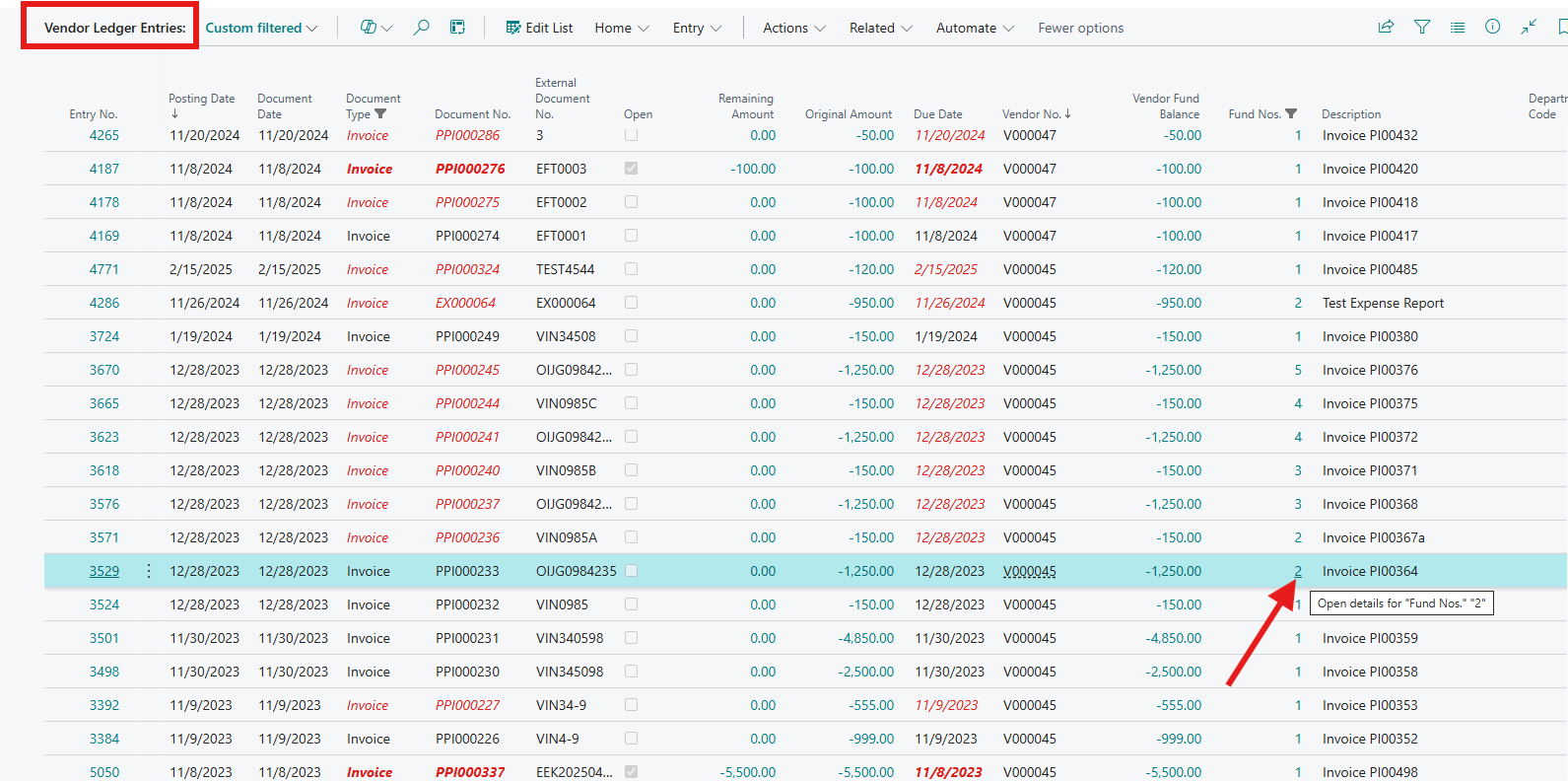Toggle Open checkbox for entry 4265
Viewport: 1568px width, 781px height.
[631, 135]
